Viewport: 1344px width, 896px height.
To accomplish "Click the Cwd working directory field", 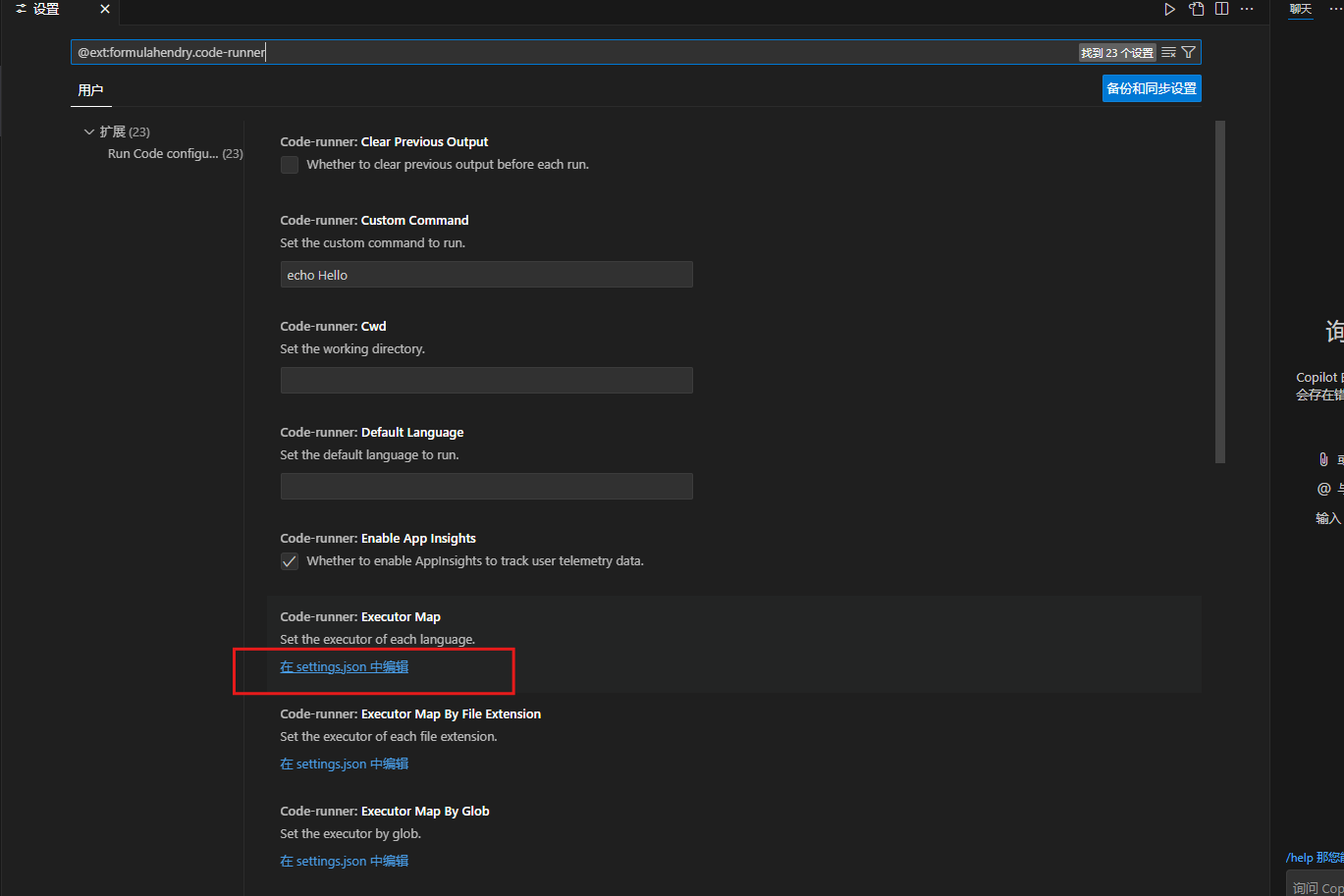I will 487,381.
